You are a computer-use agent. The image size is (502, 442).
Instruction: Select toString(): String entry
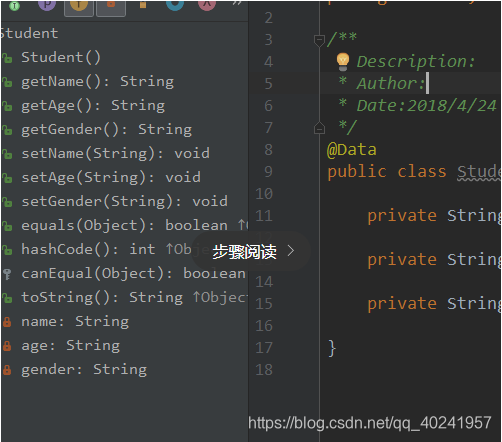[102, 298]
